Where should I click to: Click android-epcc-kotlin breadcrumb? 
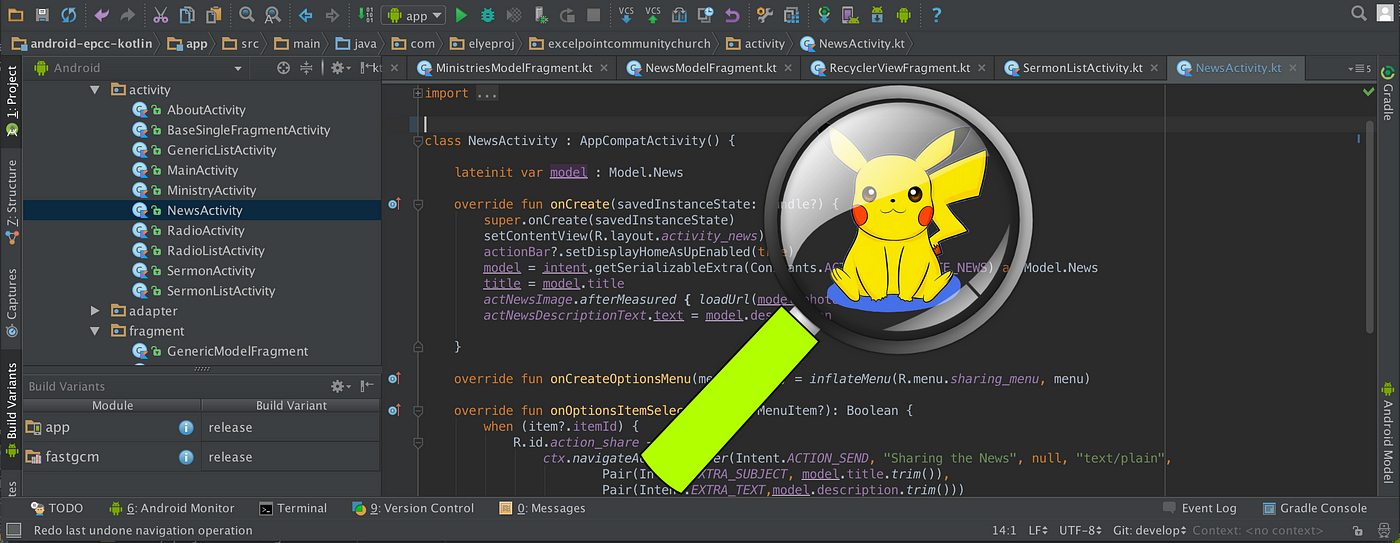coord(80,43)
